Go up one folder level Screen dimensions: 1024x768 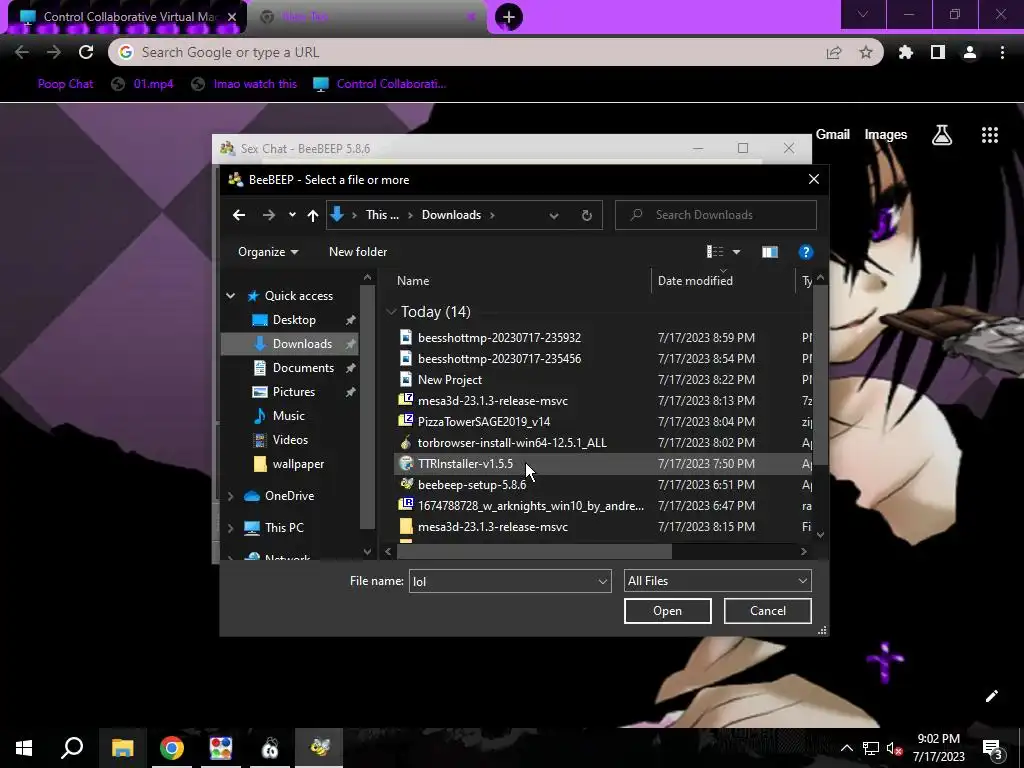313,215
